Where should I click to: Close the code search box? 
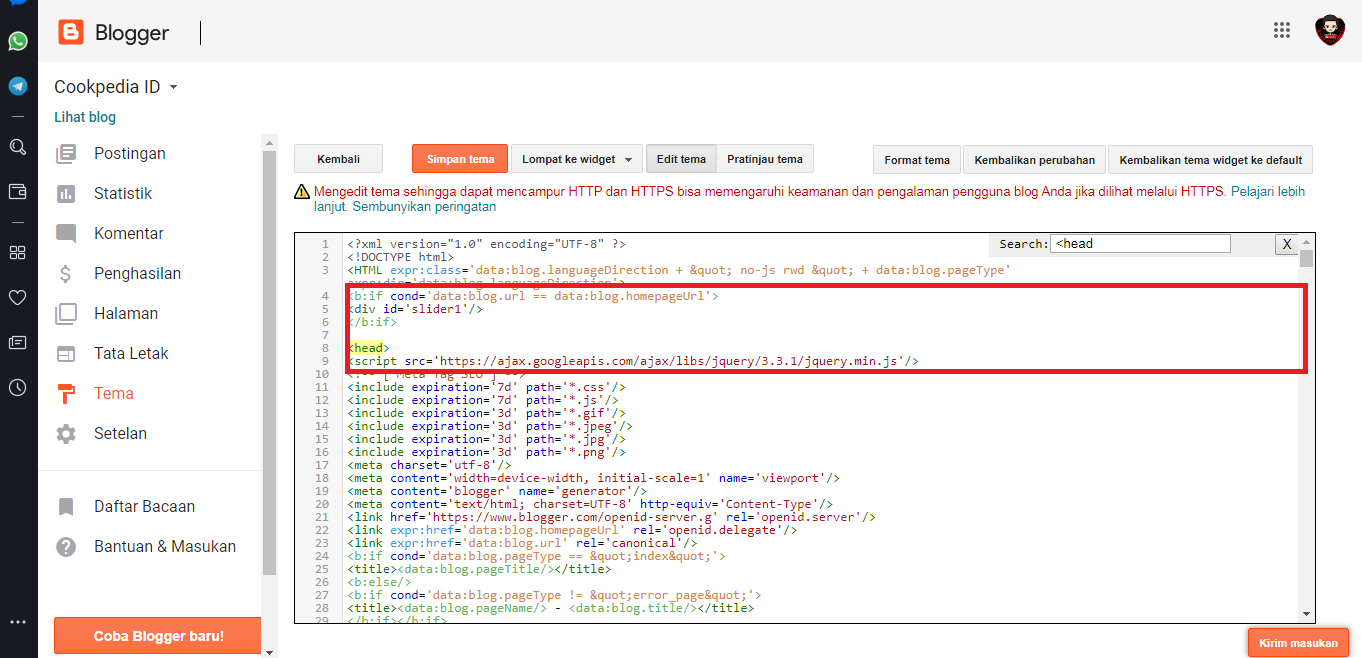1287,244
